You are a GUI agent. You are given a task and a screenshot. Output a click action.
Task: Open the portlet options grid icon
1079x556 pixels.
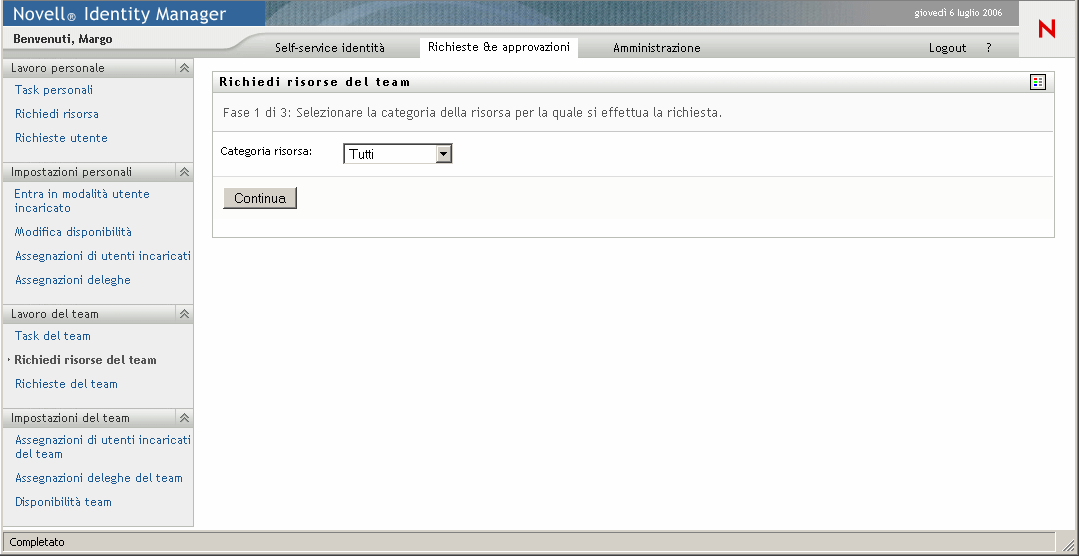point(1038,83)
